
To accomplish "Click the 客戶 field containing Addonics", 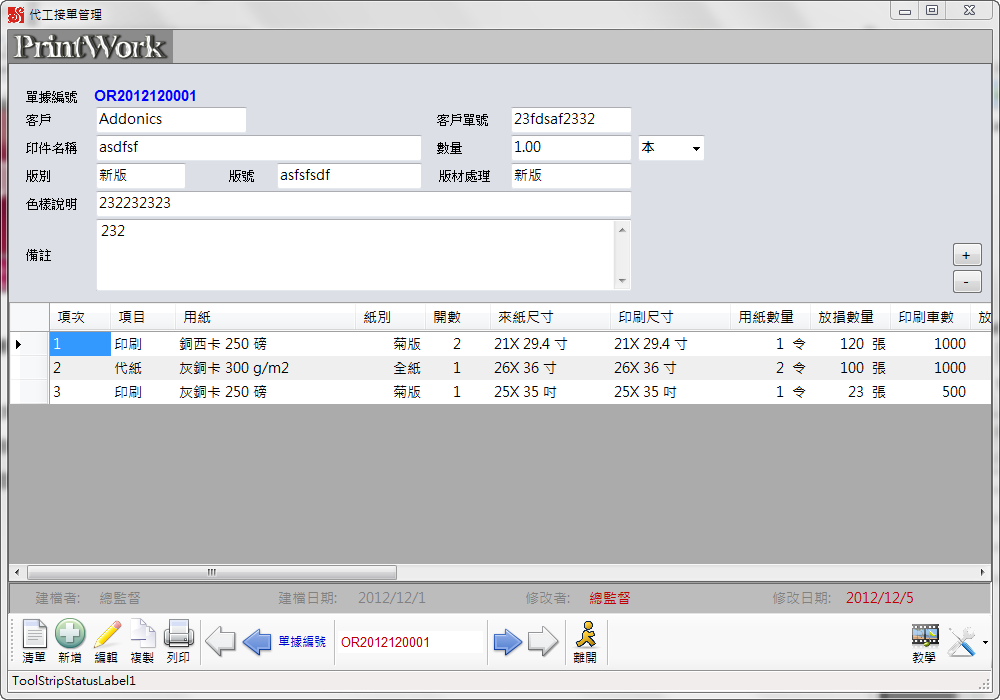I will [x=171, y=120].
